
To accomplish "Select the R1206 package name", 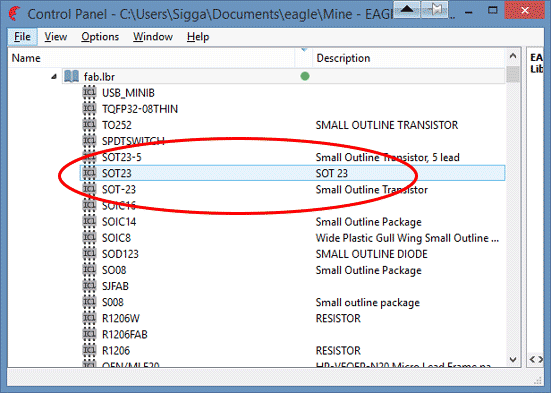I will [x=116, y=351].
